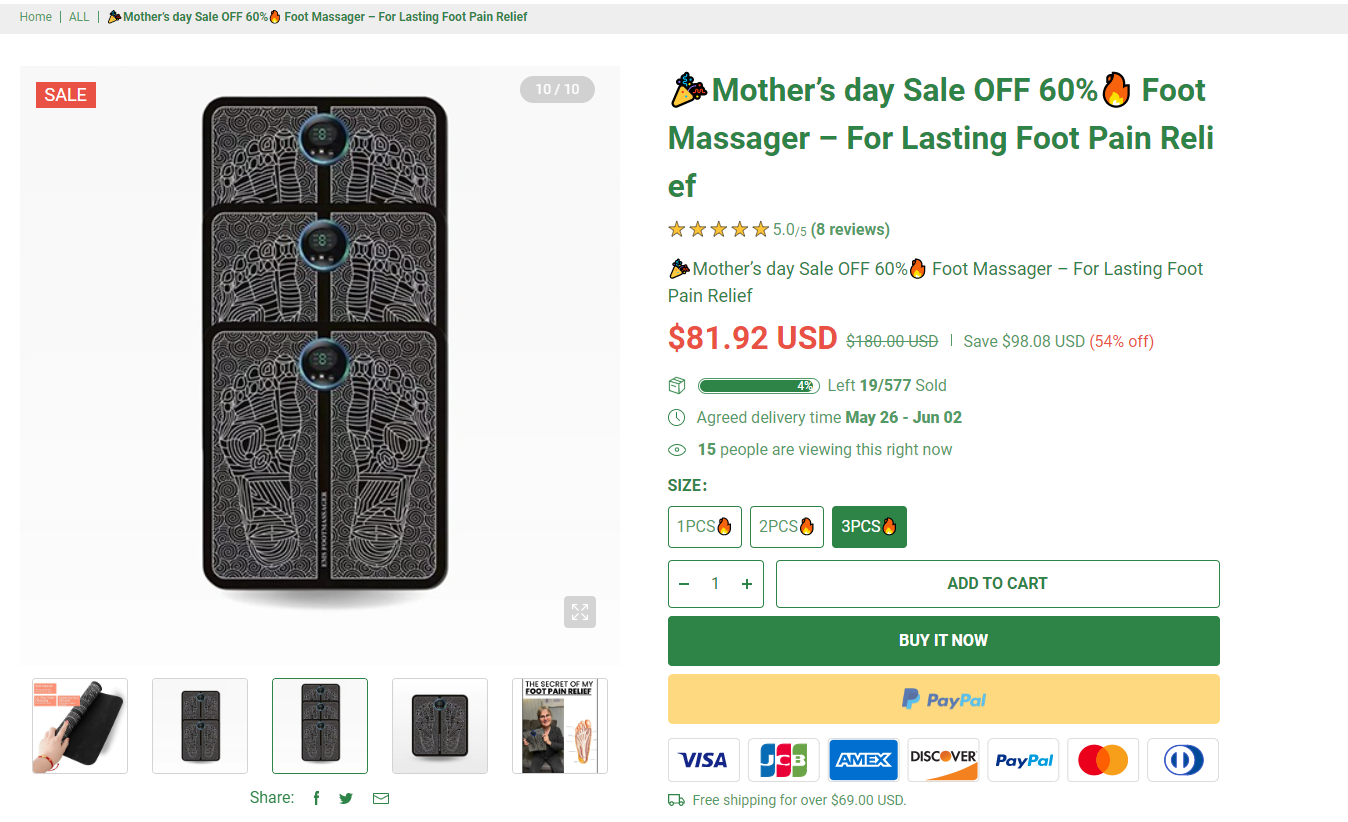1348x822 pixels.
Task: Select the 2PCS size option
Action: click(787, 527)
